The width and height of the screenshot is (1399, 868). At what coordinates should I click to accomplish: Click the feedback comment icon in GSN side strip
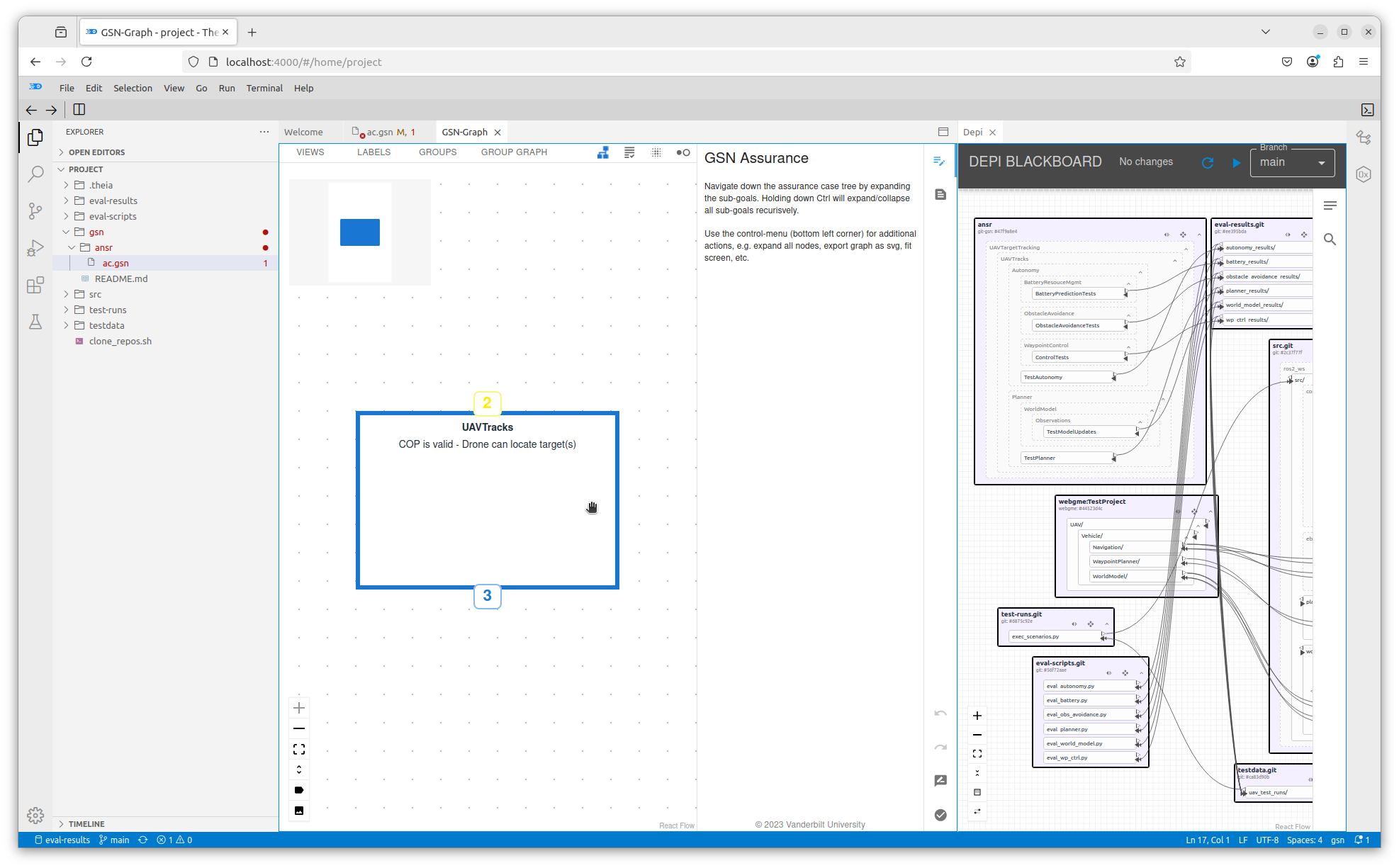coord(940,780)
